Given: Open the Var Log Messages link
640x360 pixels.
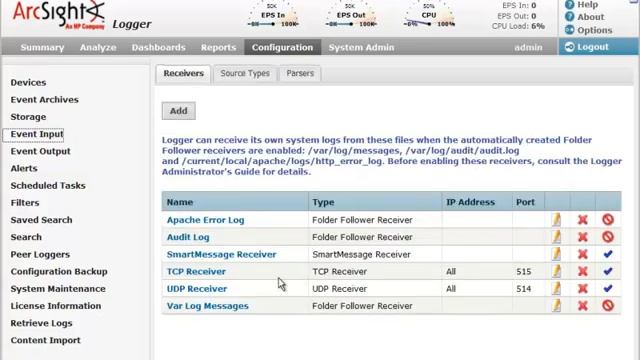Looking at the screenshot, I should 207,306.
